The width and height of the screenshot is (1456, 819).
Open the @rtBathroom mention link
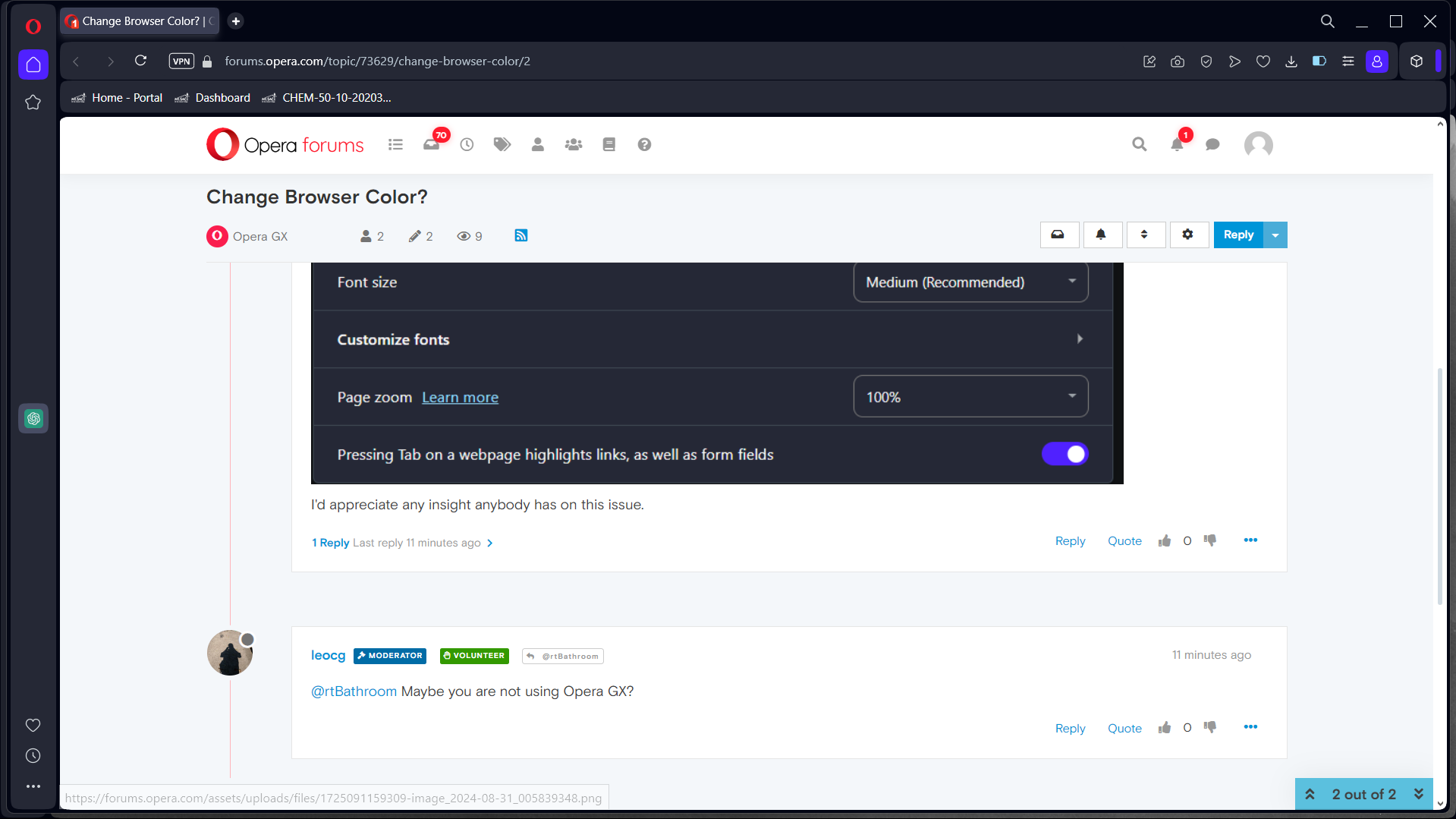(354, 691)
